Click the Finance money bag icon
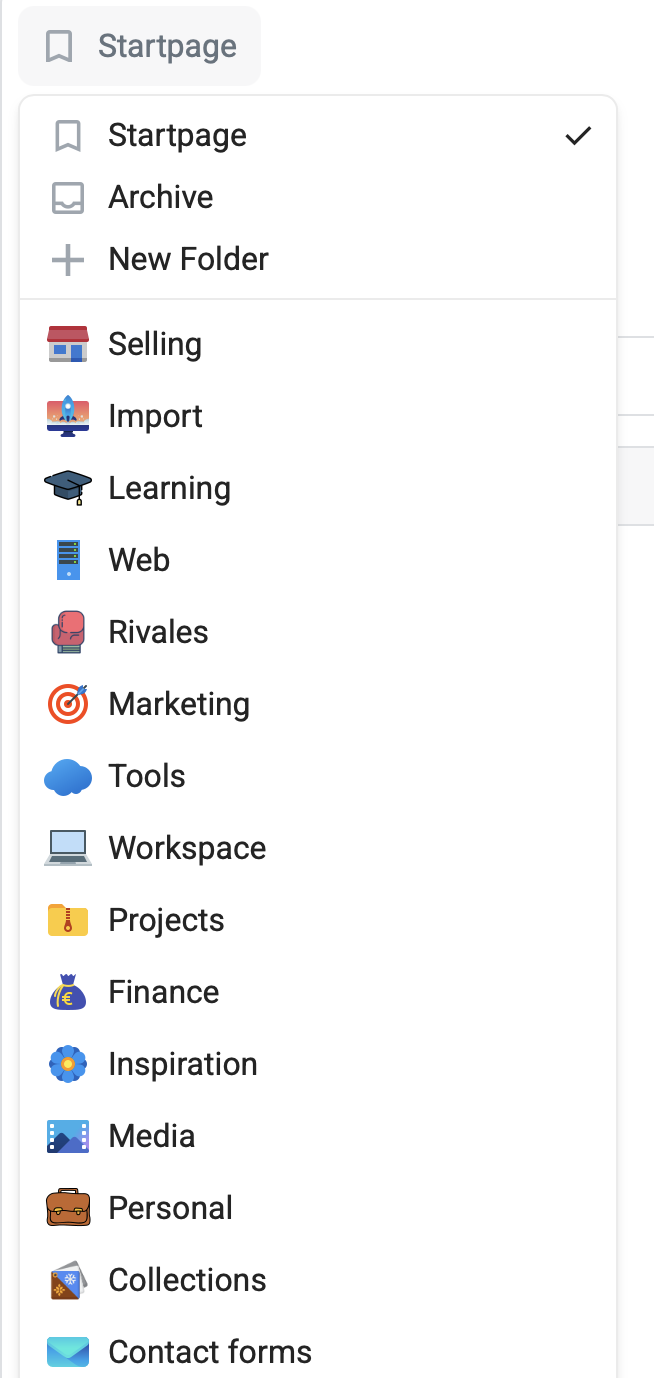This screenshot has height=1378, width=654. (68, 992)
